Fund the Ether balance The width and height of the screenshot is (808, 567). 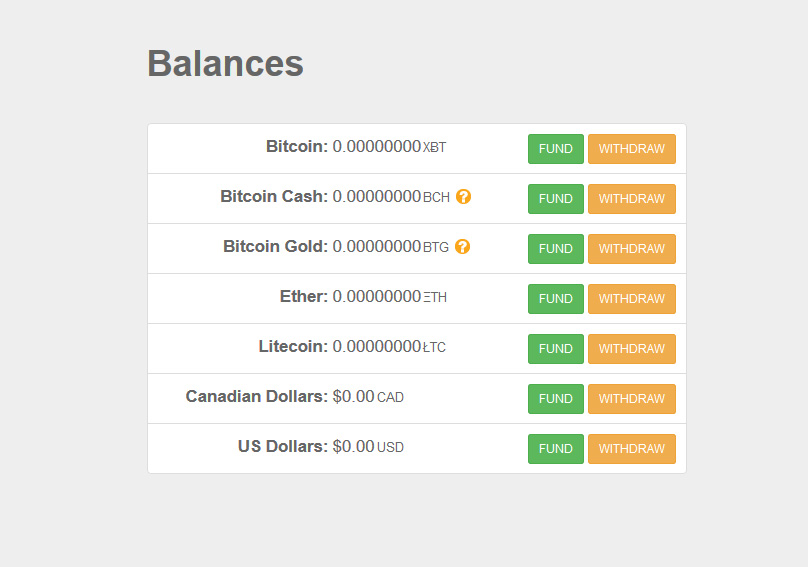click(556, 299)
